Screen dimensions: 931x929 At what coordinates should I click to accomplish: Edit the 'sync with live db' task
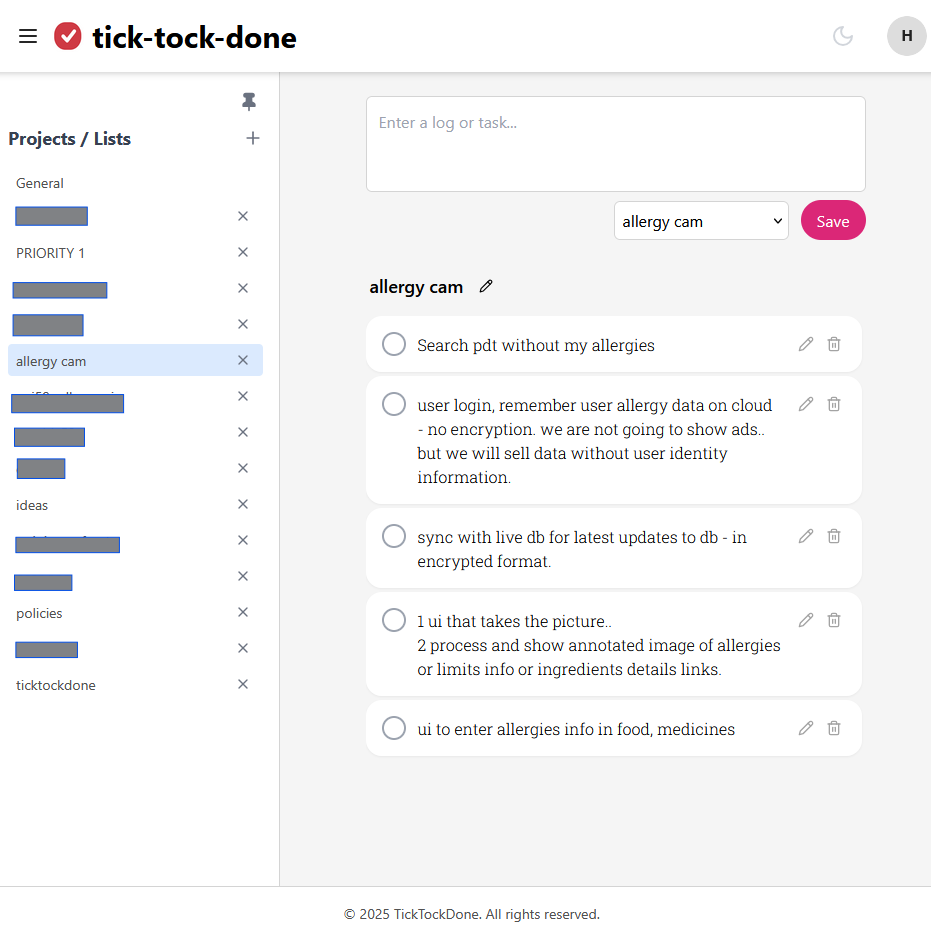click(x=805, y=536)
